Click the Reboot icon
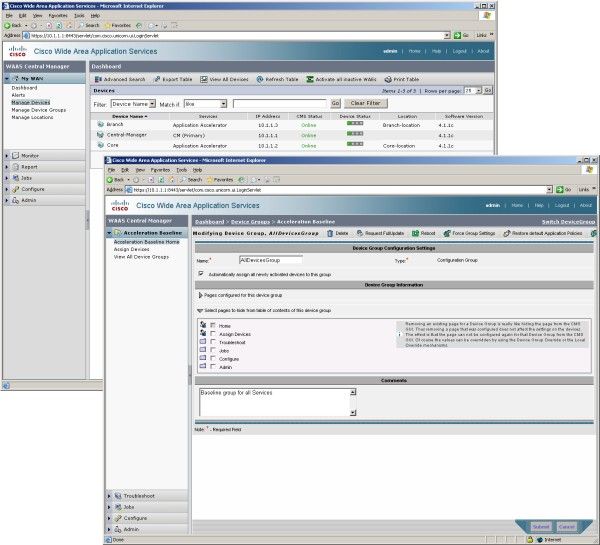Image resolution: width=600 pixels, height=545 pixels. [415, 233]
